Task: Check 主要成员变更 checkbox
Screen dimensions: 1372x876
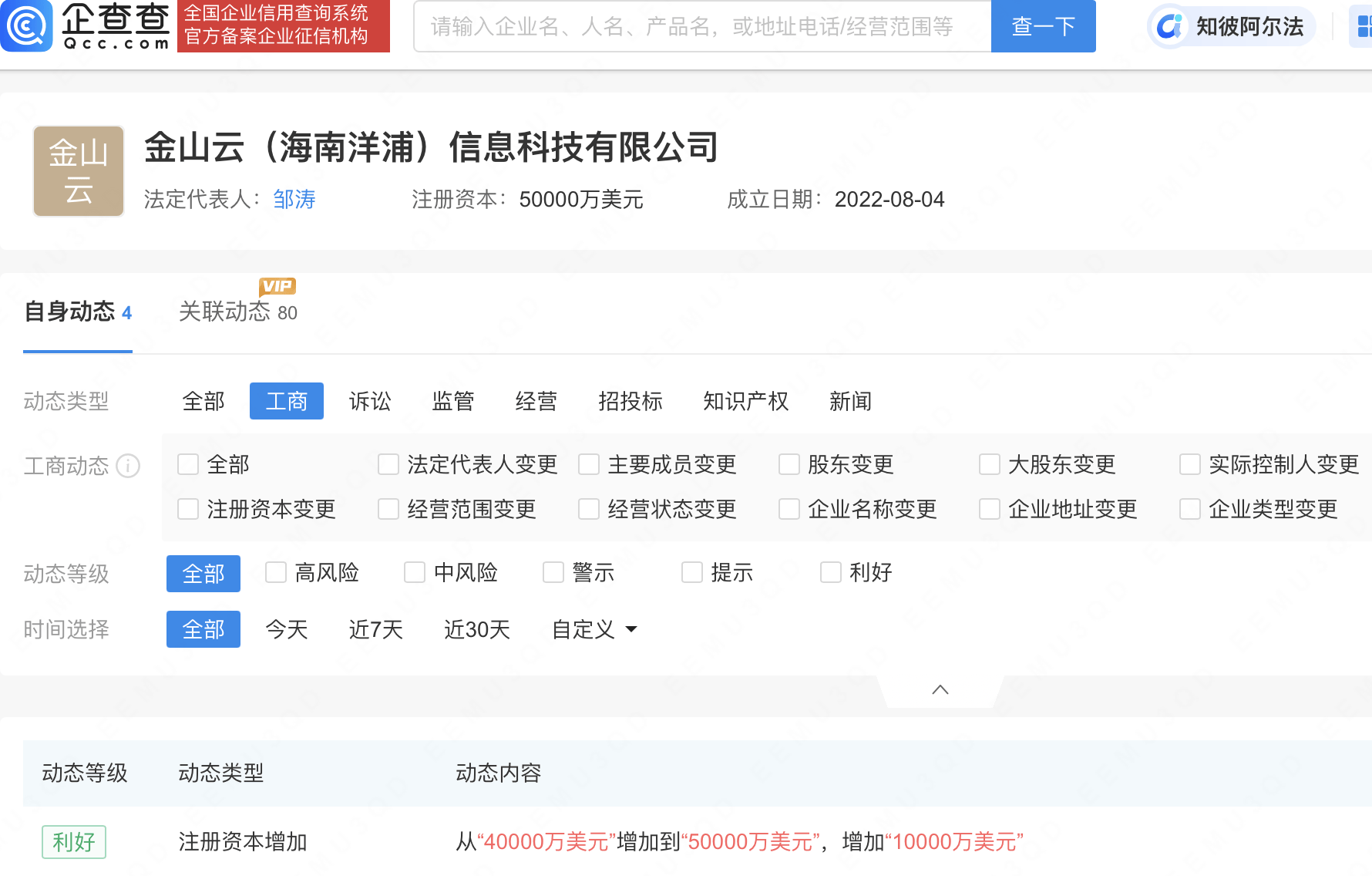Action: pos(589,464)
